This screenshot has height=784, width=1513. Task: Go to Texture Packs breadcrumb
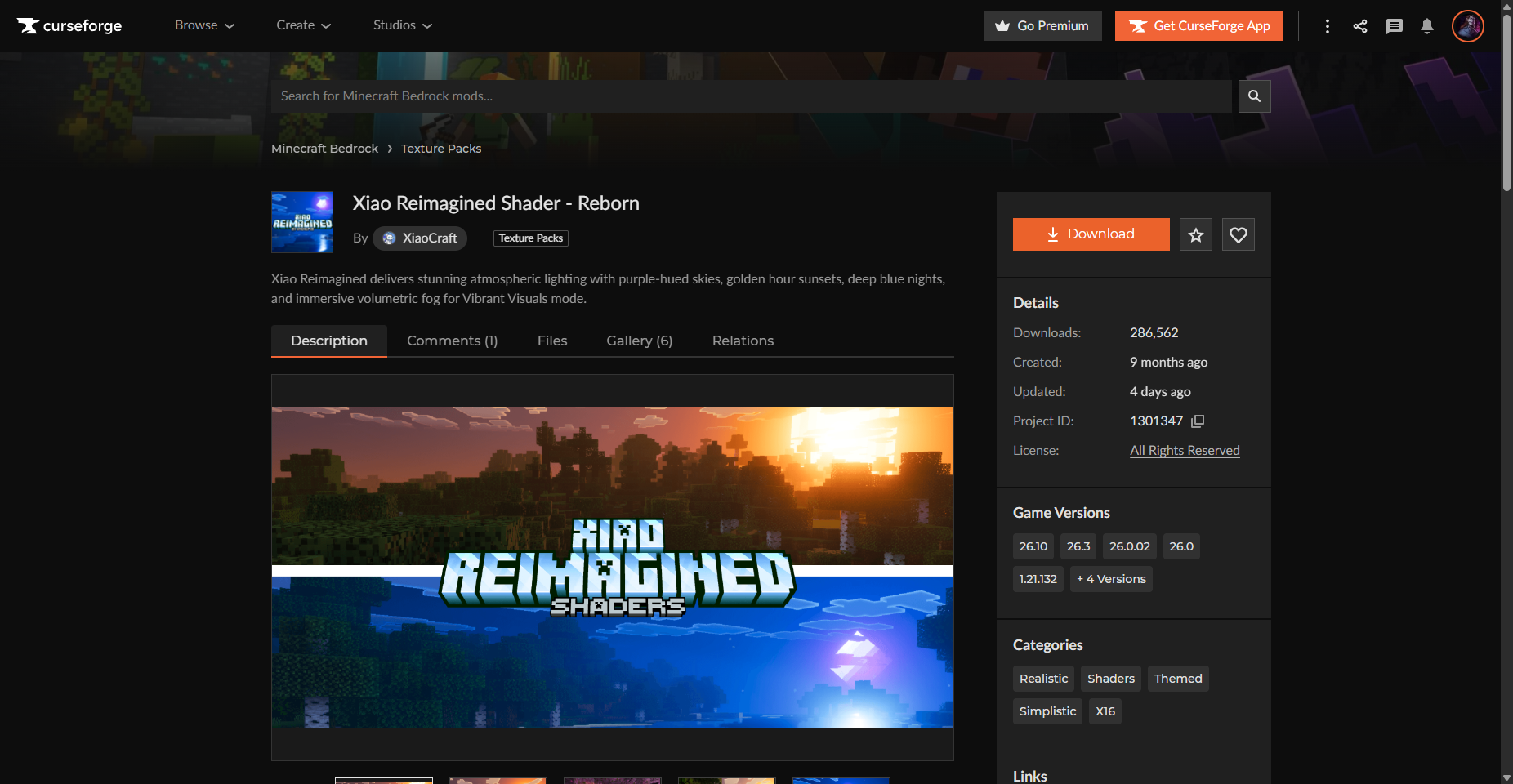coord(441,149)
